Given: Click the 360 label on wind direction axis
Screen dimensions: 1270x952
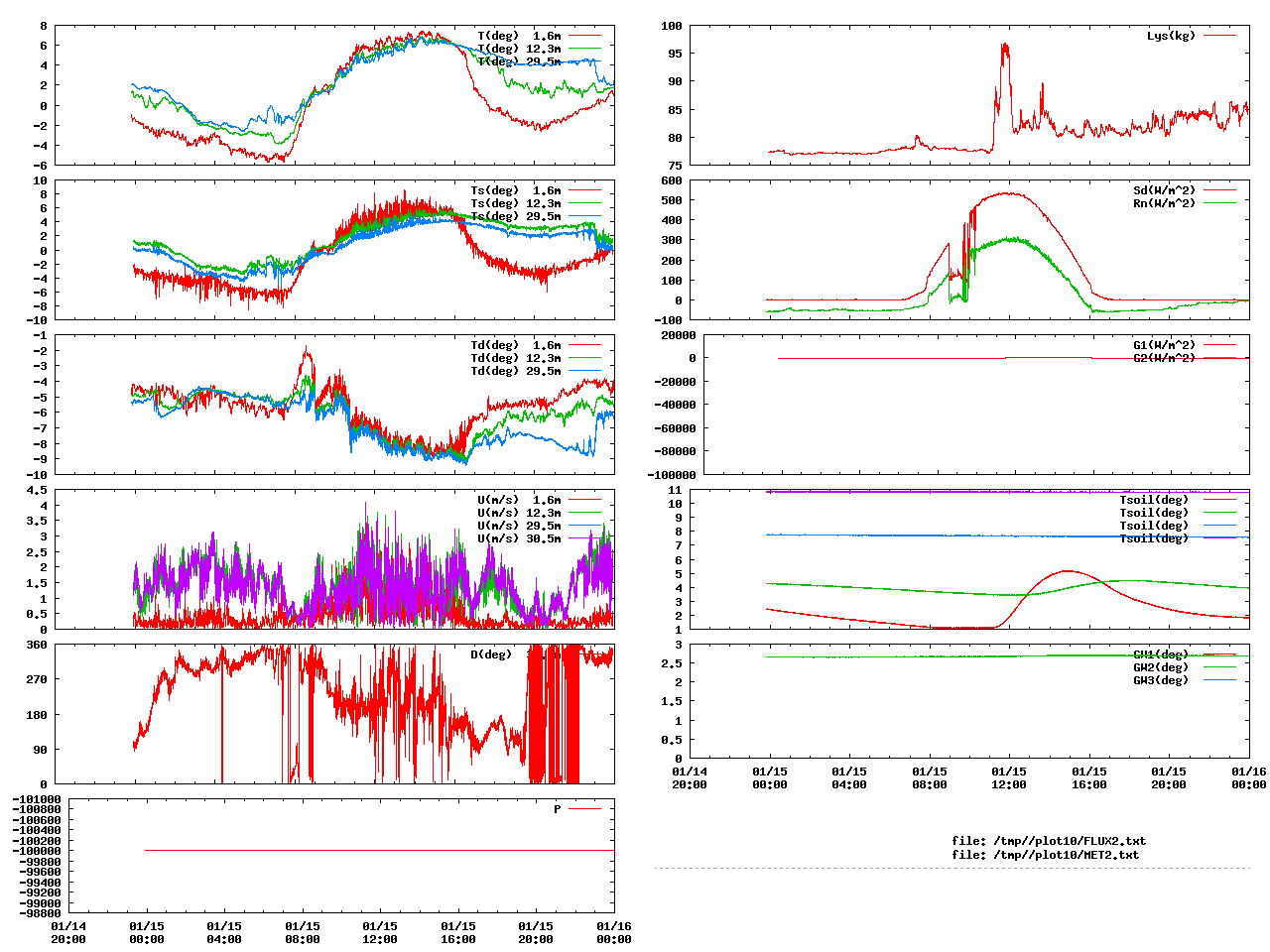Looking at the screenshot, I should point(36,646).
